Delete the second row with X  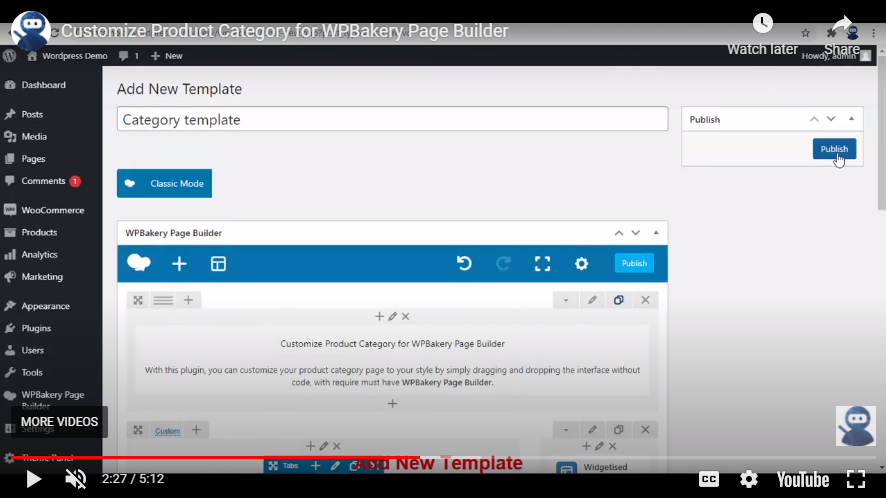point(645,430)
